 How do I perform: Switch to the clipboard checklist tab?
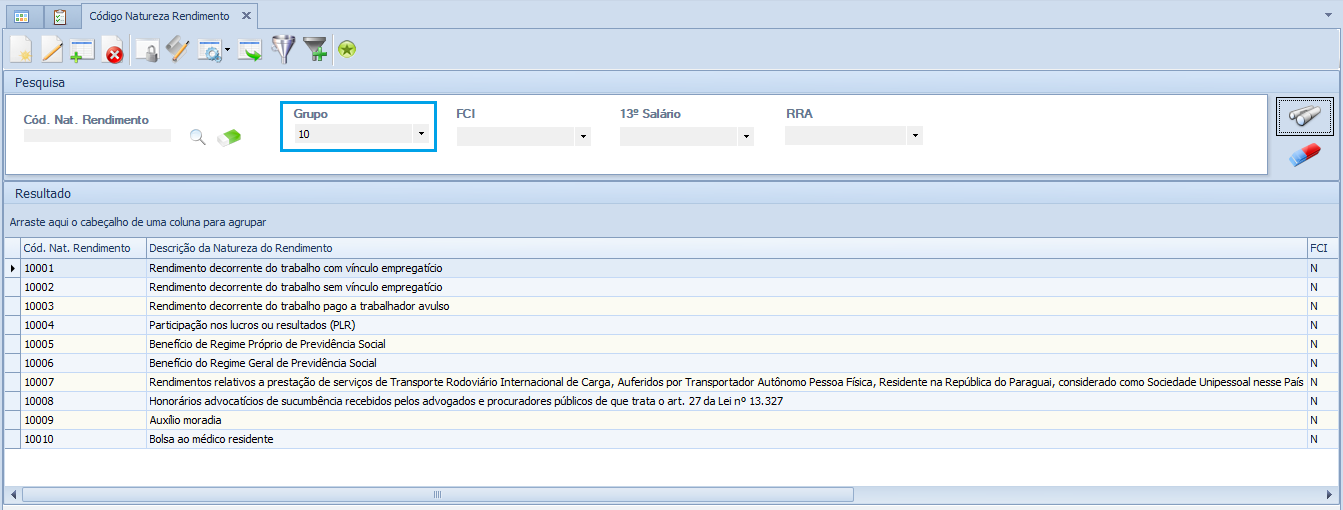pyautogui.click(x=60, y=16)
